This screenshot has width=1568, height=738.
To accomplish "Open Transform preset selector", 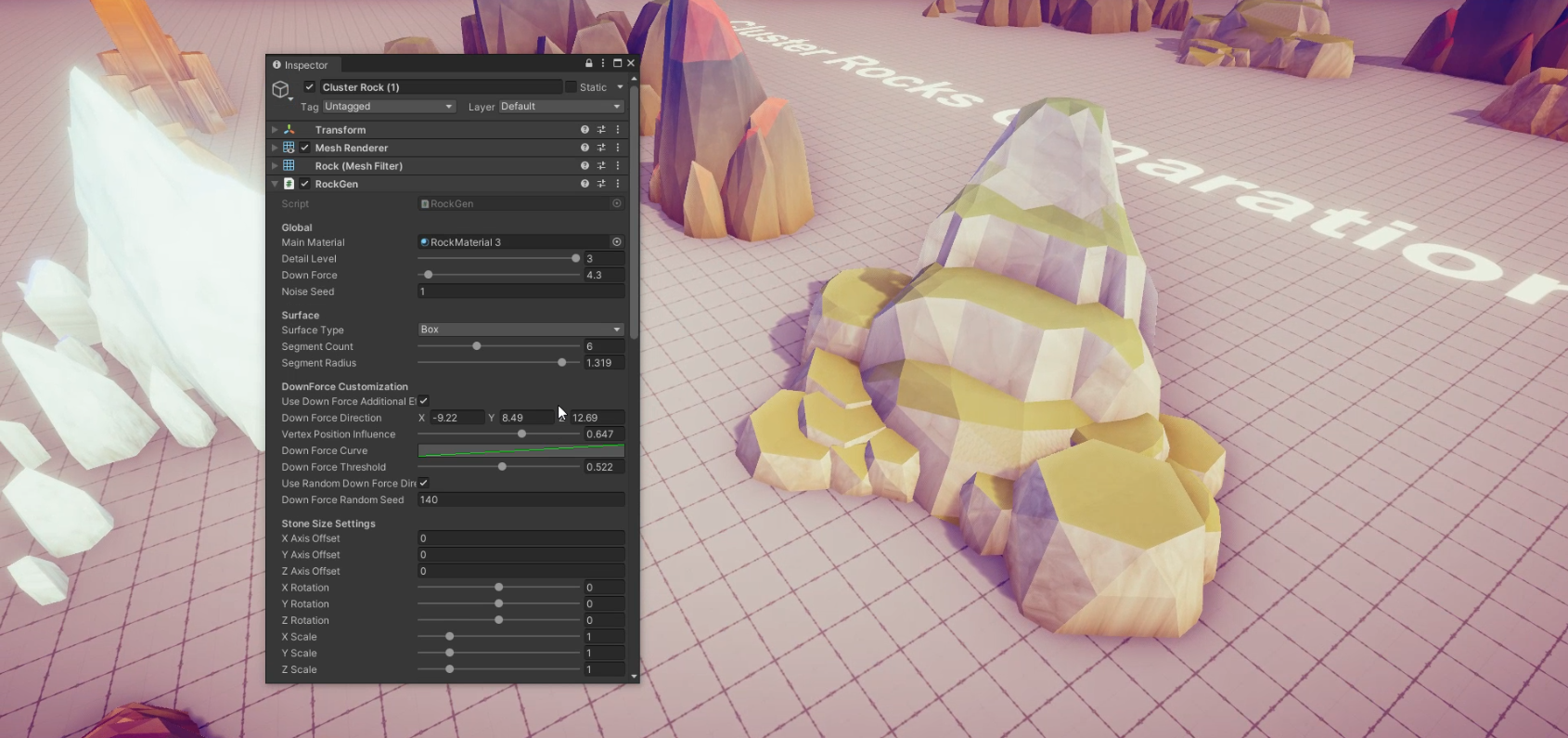I will (x=601, y=130).
